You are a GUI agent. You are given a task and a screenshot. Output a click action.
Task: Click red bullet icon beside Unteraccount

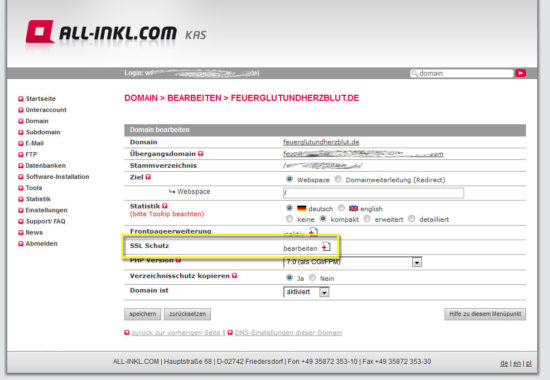[21, 110]
